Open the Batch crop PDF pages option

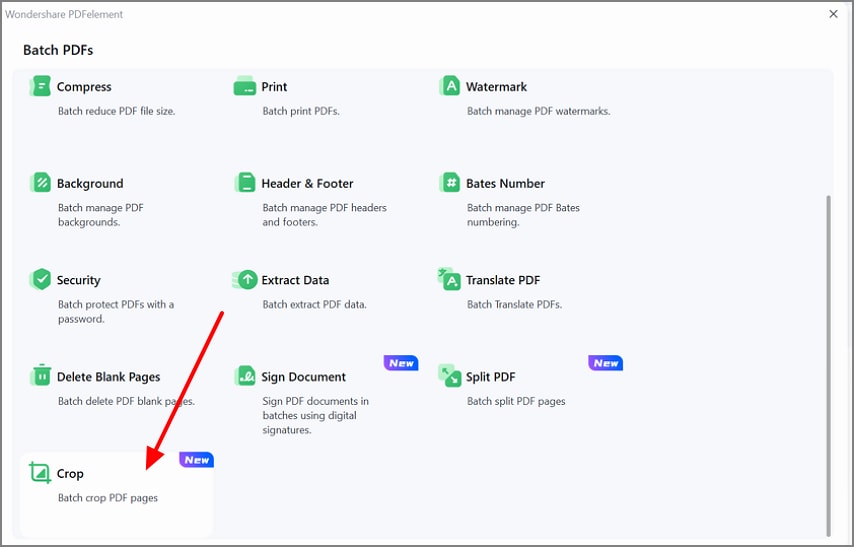coord(108,498)
